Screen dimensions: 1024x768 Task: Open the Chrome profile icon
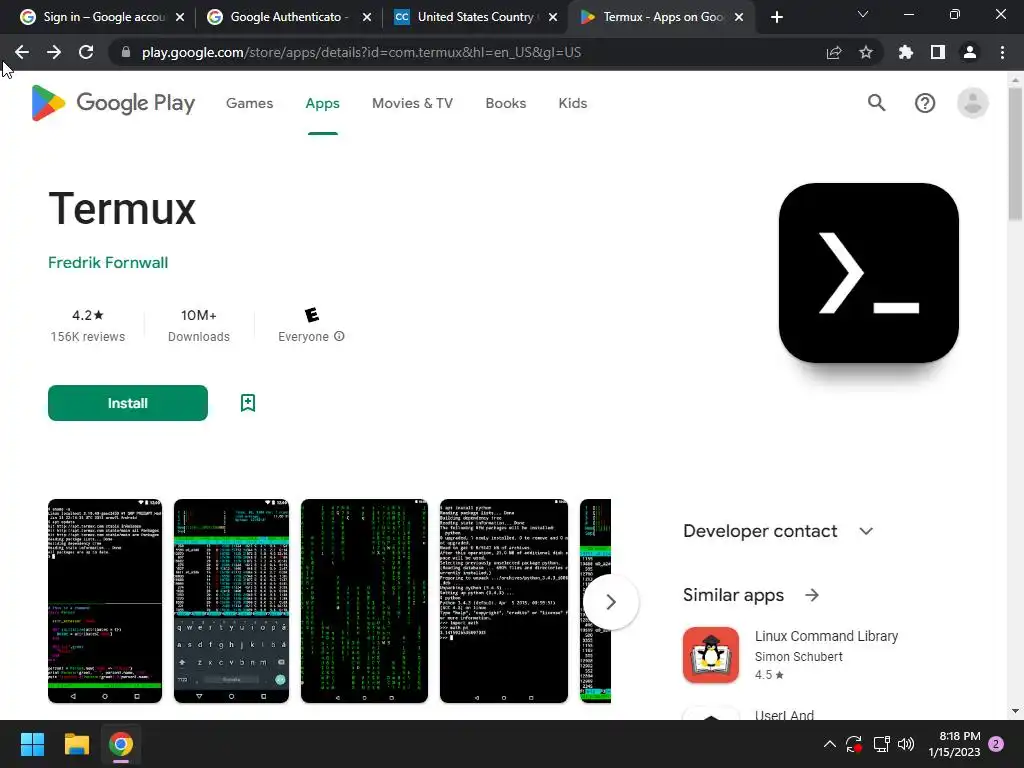point(970,52)
